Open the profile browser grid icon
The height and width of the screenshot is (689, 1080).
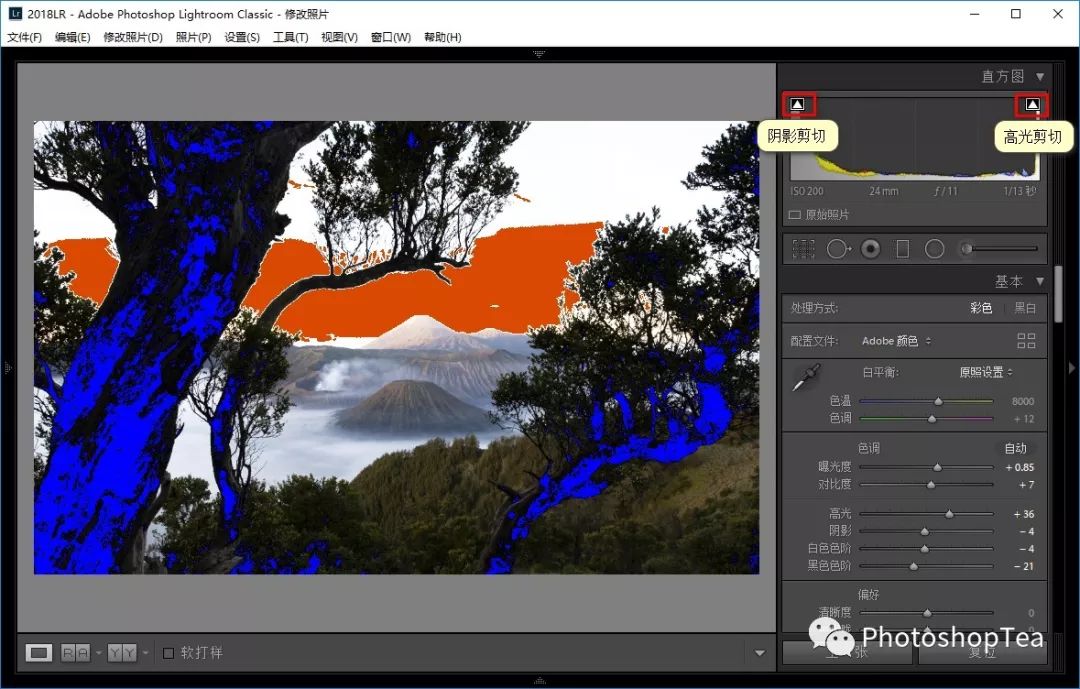[x=1026, y=340]
